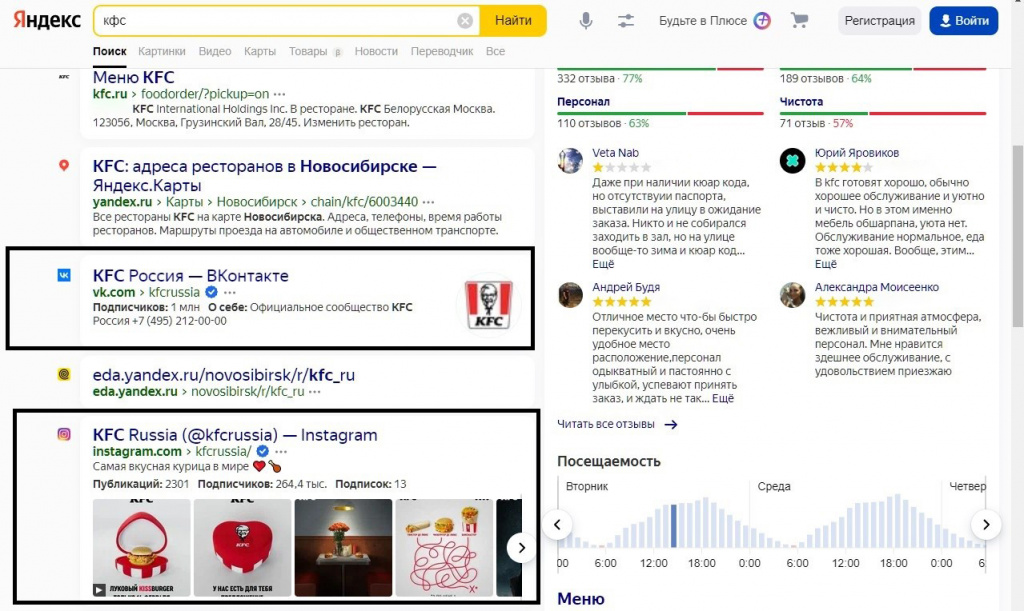
Task: Click the Yandex logo
Action: tap(47, 20)
